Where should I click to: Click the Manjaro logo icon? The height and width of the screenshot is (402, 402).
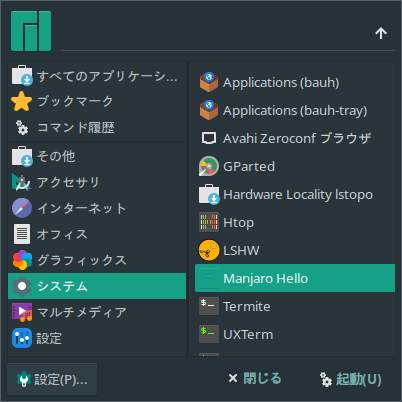[31, 31]
